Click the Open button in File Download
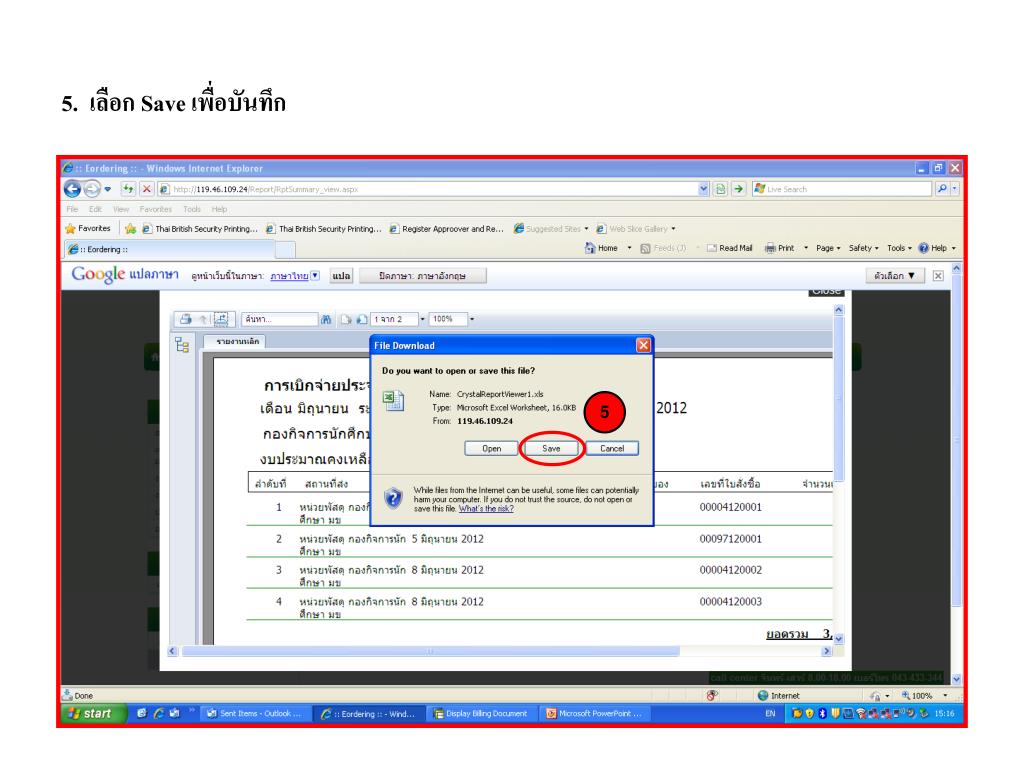Image resolution: width=1024 pixels, height=768 pixels. [491, 449]
